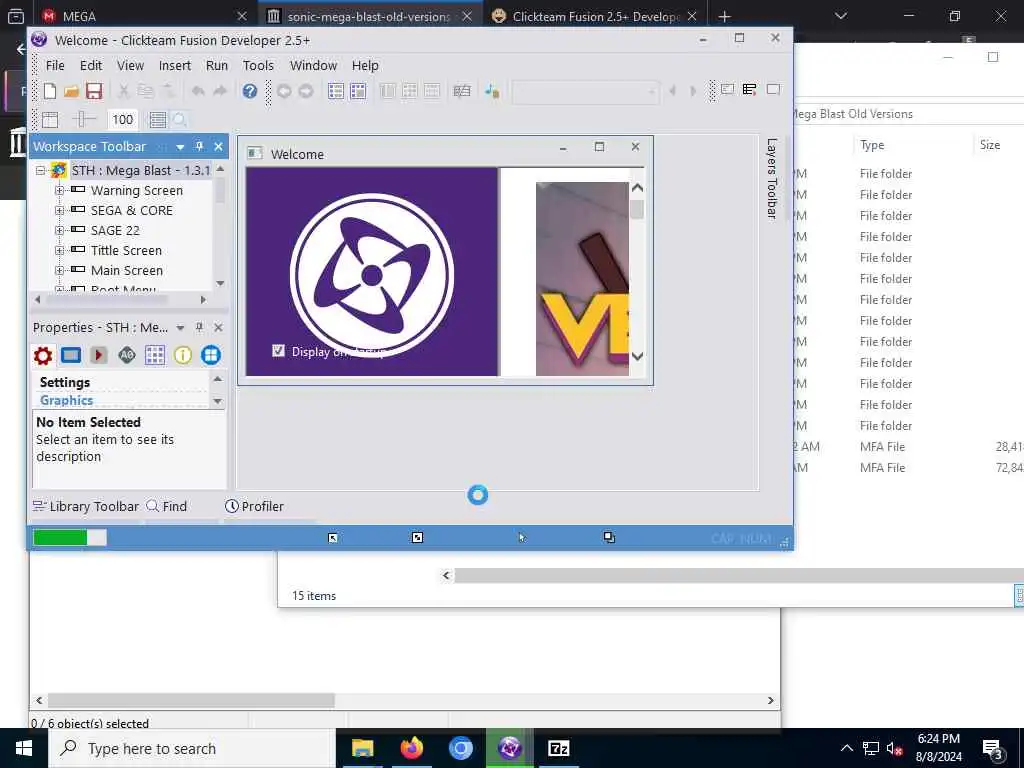Click the Undo arrow in the toolbar

tap(198, 91)
